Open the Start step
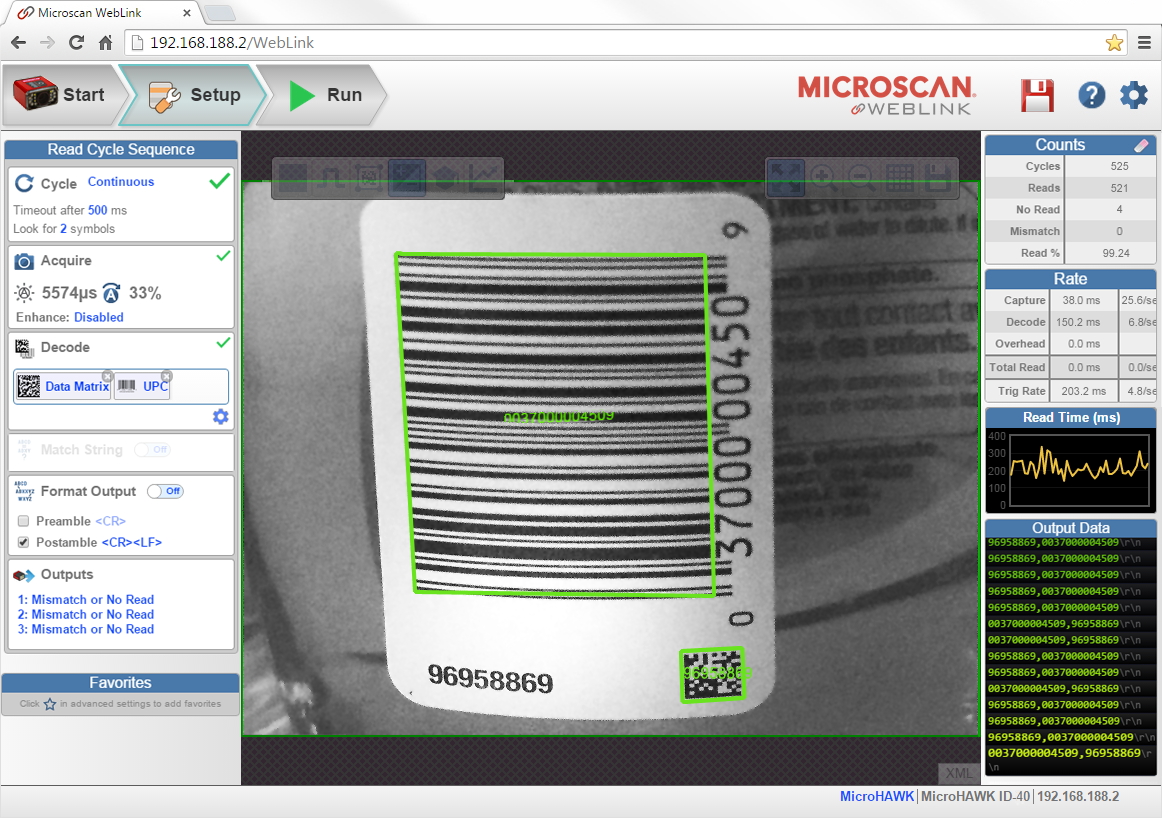 coord(61,95)
